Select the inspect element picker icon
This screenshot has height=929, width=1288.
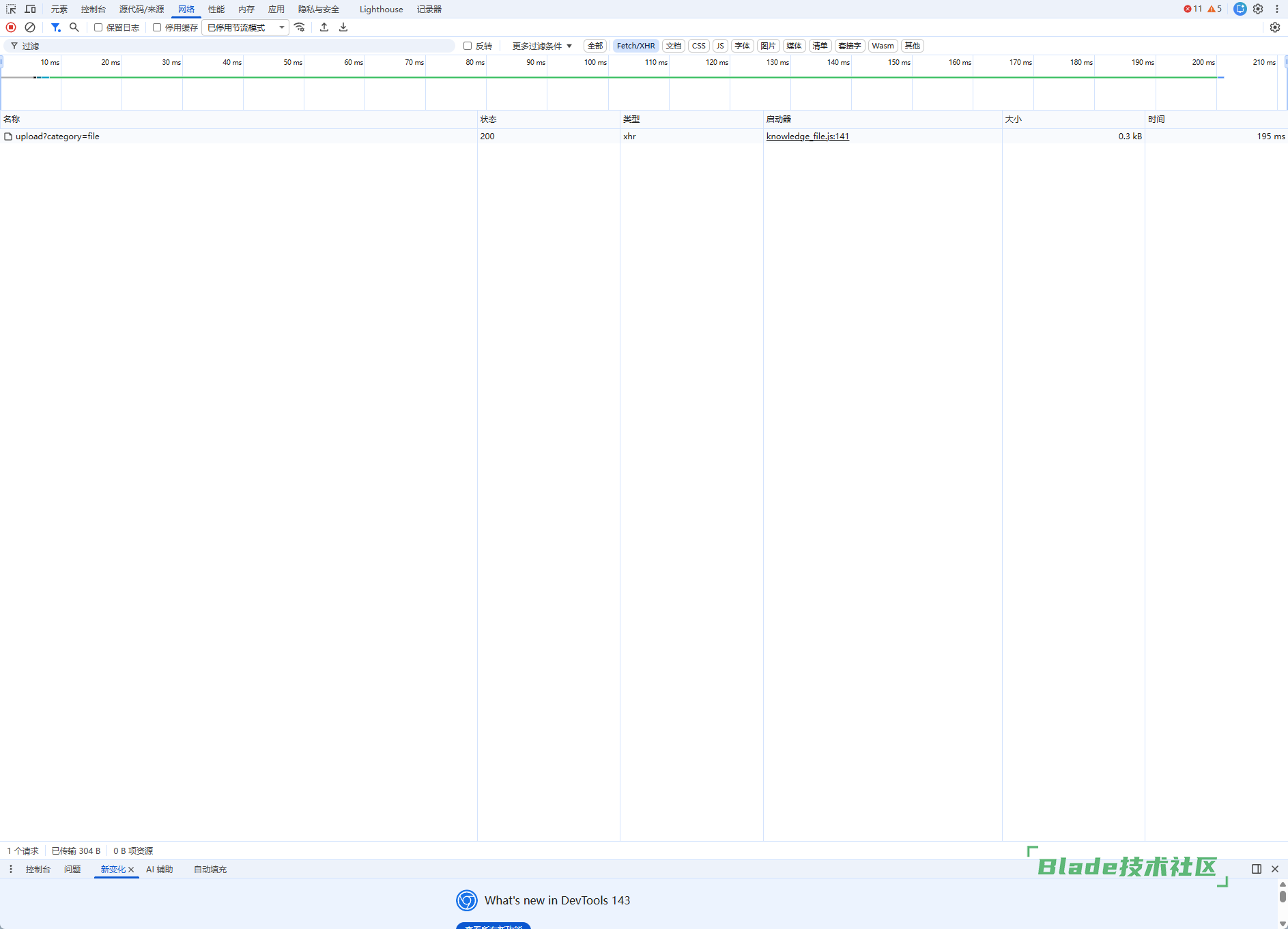[11, 9]
